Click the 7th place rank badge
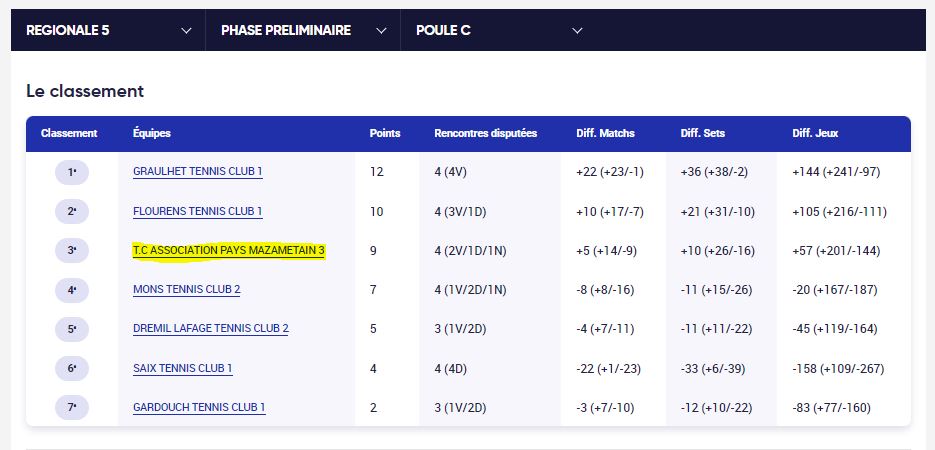Viewport: 935px width, 450px height. coord(72,408)
